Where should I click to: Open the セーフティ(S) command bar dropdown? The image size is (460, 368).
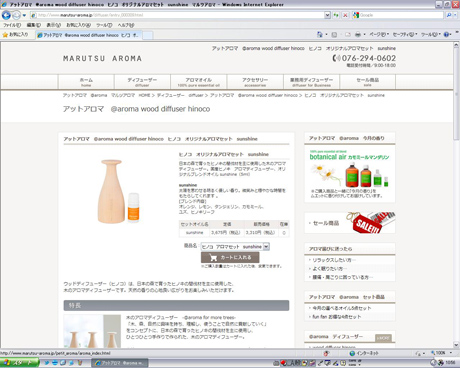click(x=405, y=34)
